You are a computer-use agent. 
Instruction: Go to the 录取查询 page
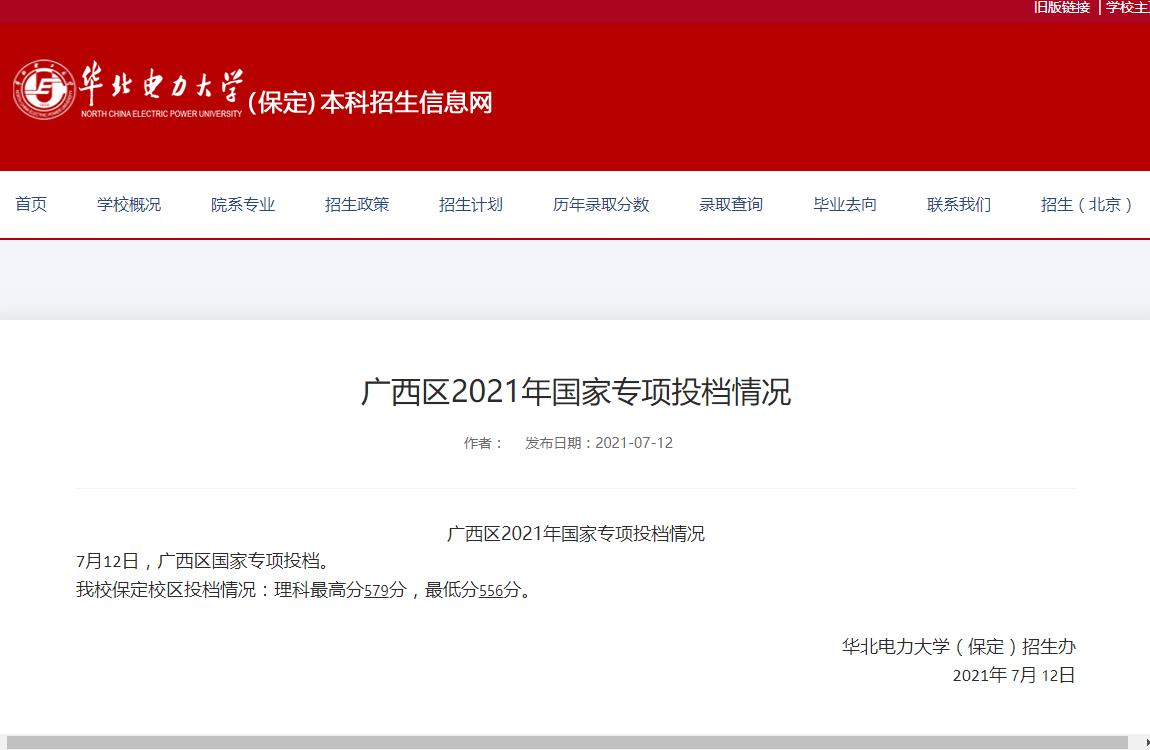(731, 204)
